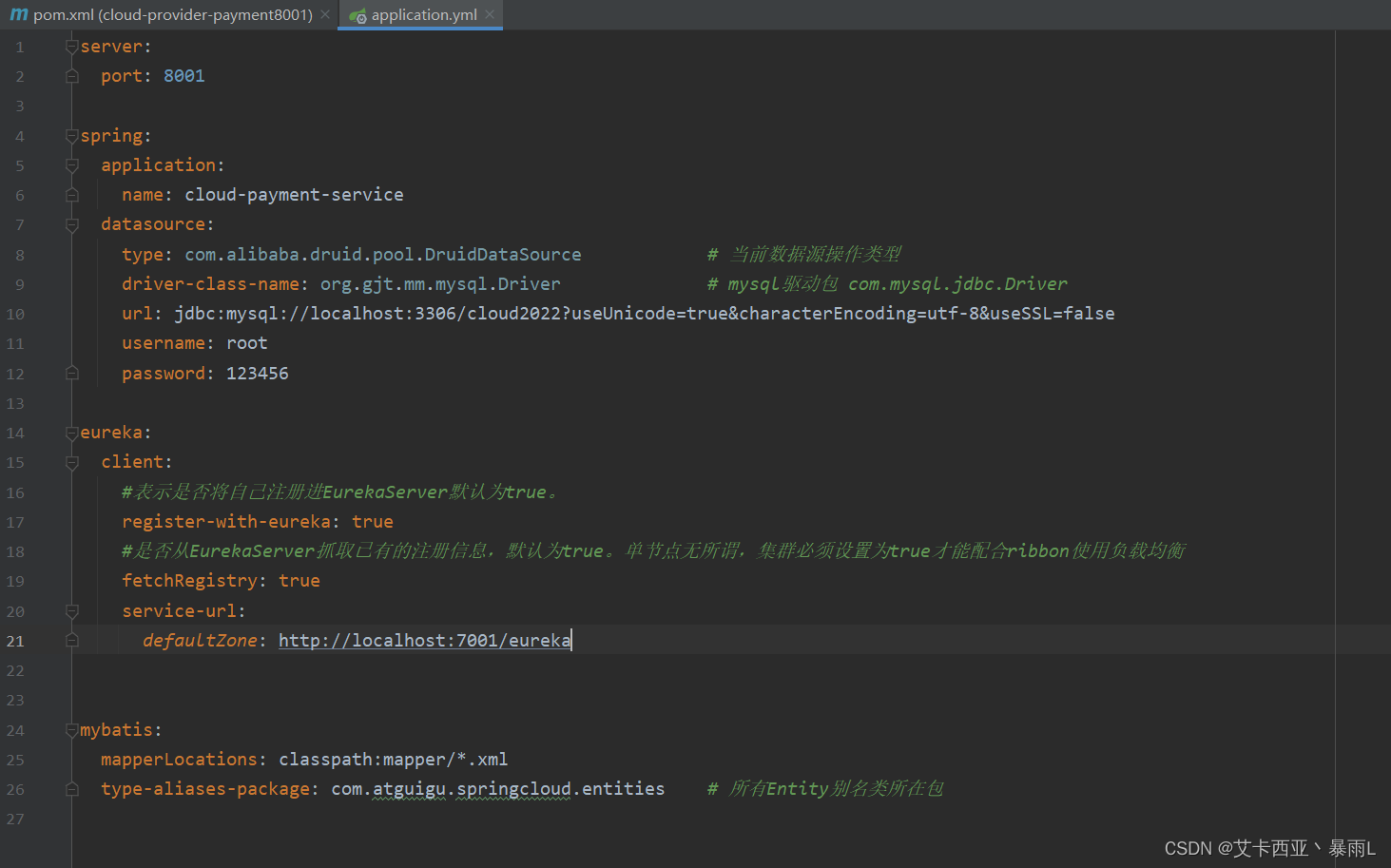Collapse the application section fold marker
Viewport: 1391px width, 868px height.
[71, 164]
